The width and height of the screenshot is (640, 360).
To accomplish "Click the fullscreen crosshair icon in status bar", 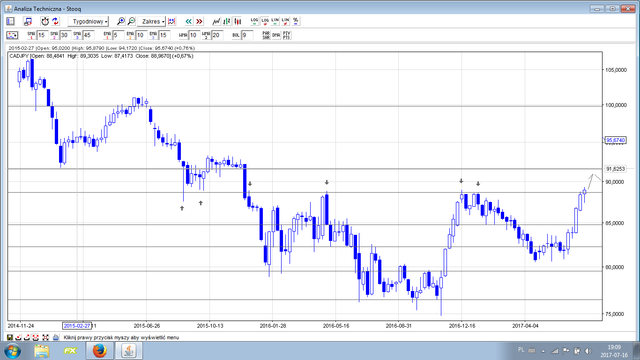I will point(45,338).
